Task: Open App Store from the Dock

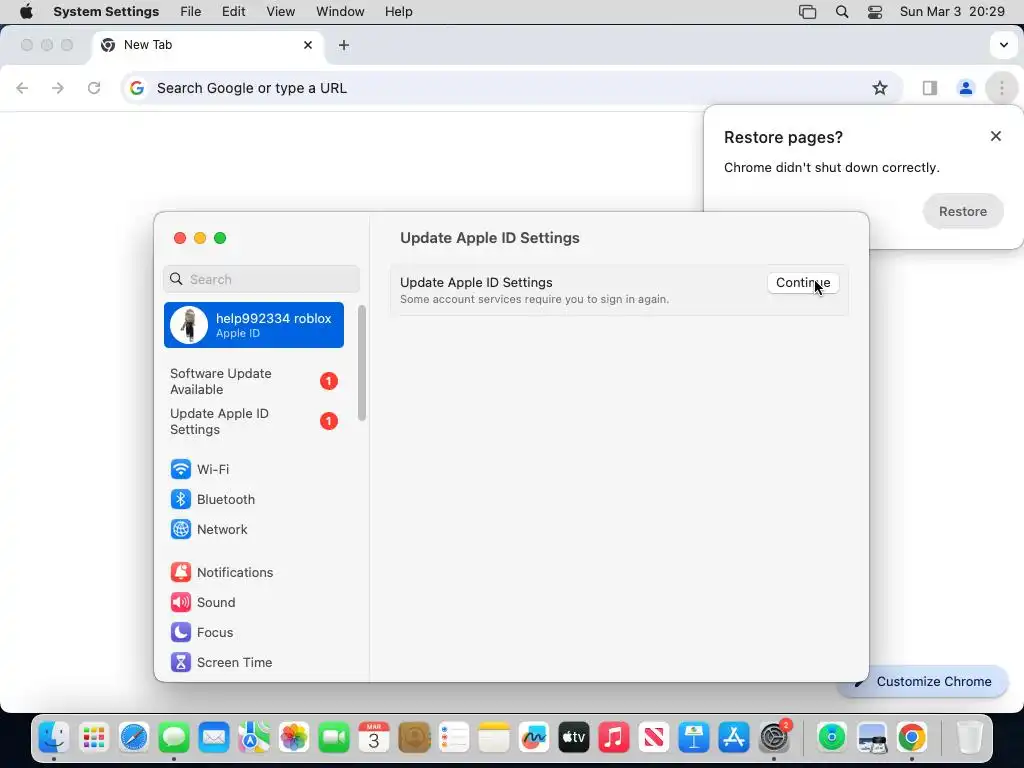Action: (733, 738)
